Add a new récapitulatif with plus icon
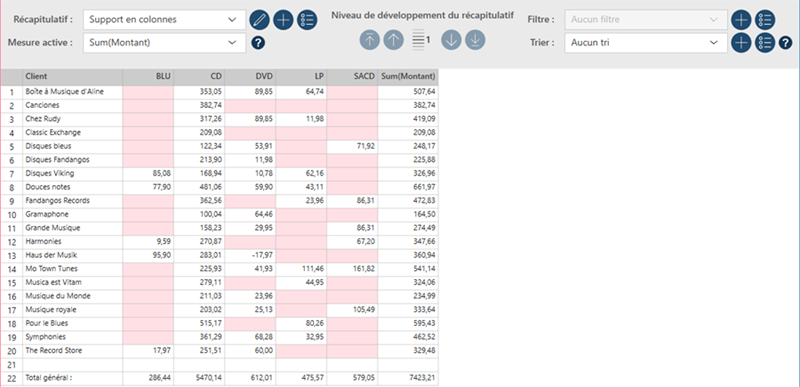This screenshot has height=387, width=800. [283, 20]
